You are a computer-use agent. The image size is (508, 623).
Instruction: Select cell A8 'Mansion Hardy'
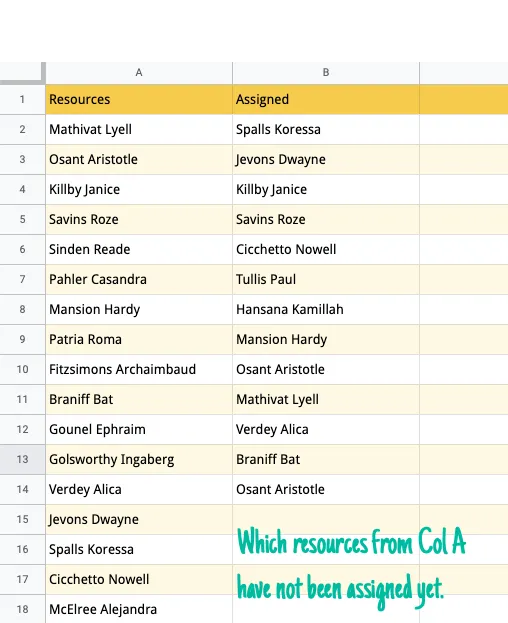click(139, 310)
